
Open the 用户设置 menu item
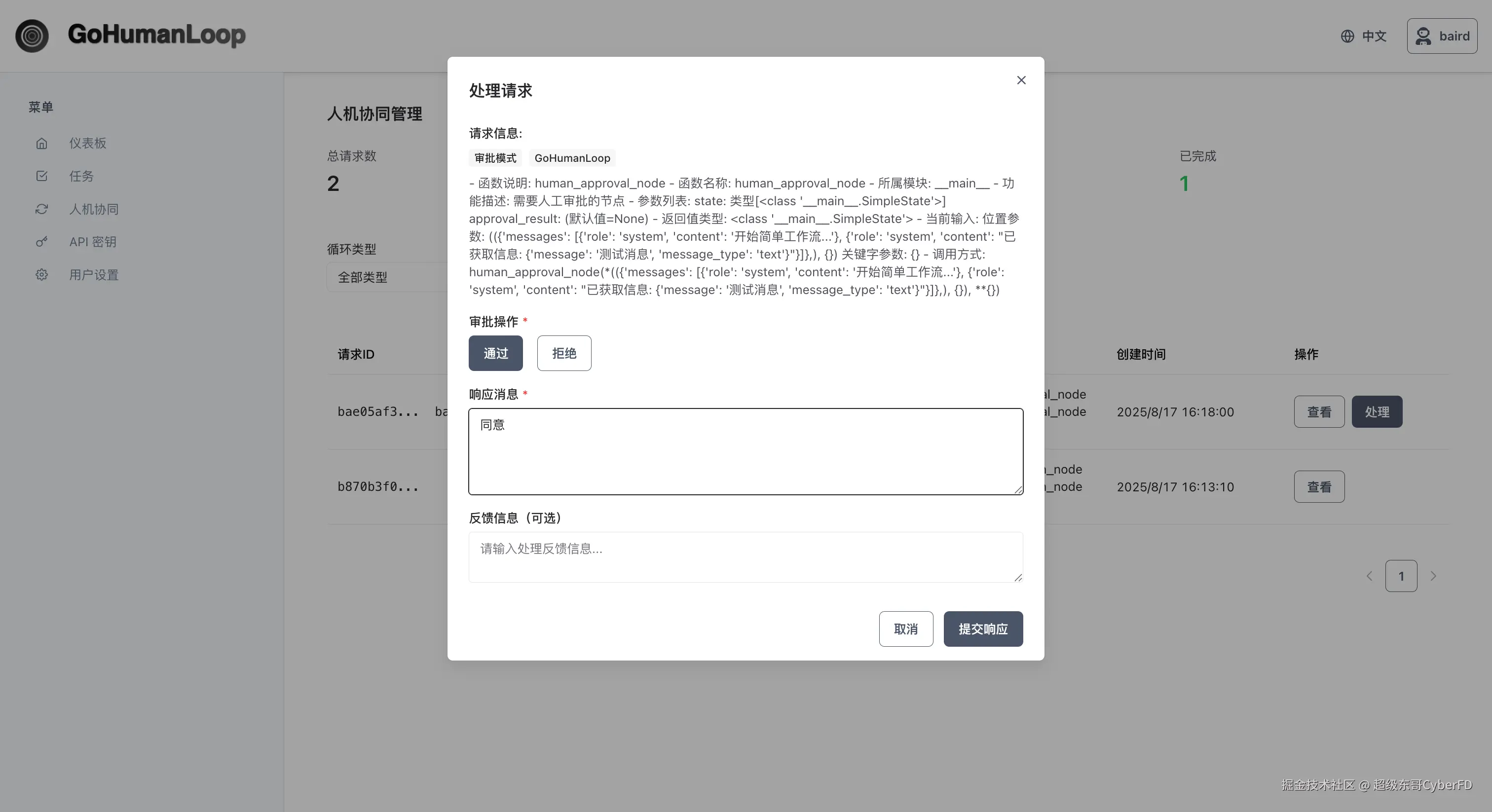tap(94, 275)
